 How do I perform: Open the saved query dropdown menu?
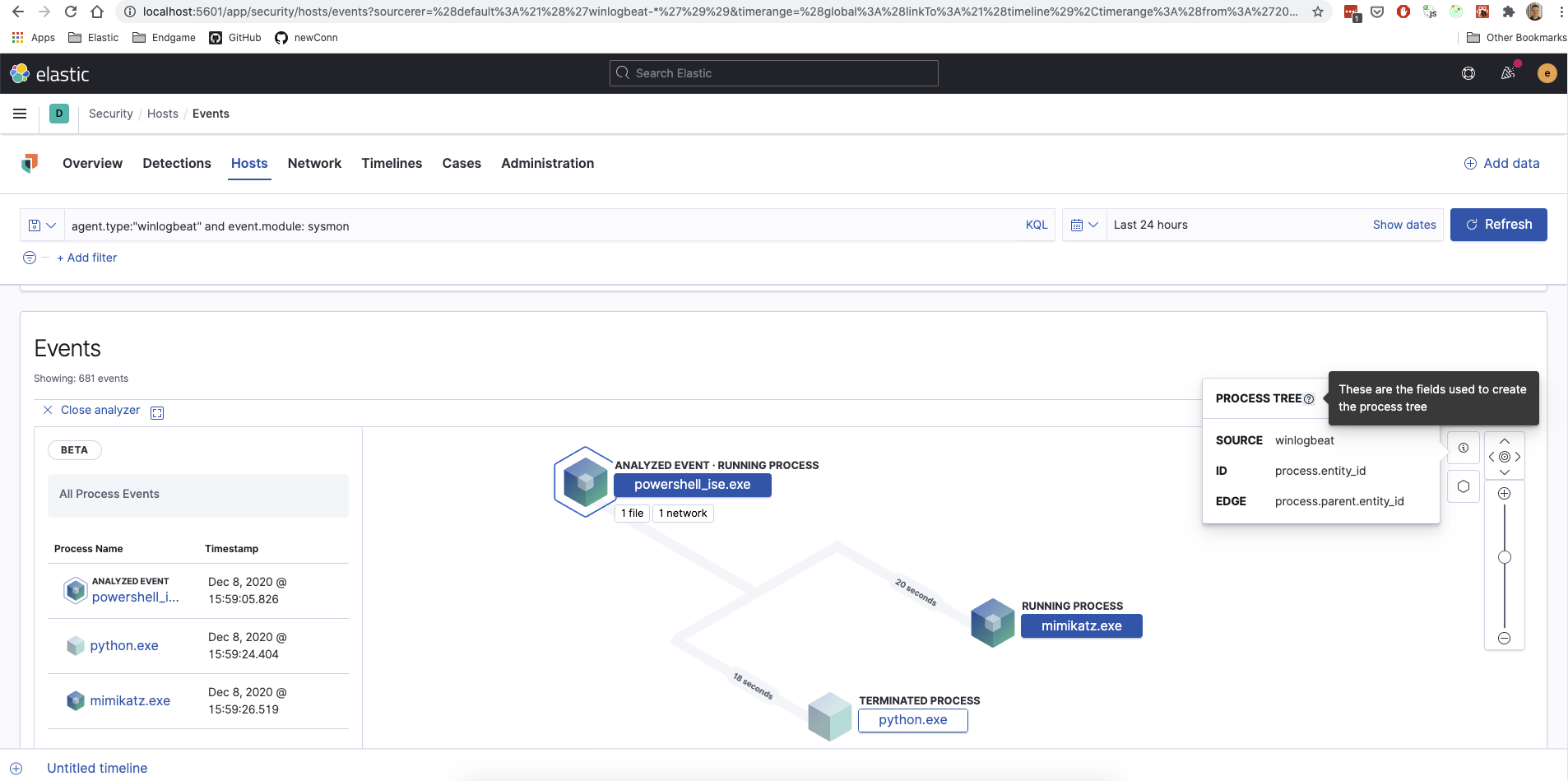pyautogui.click(x=42, y=225)
